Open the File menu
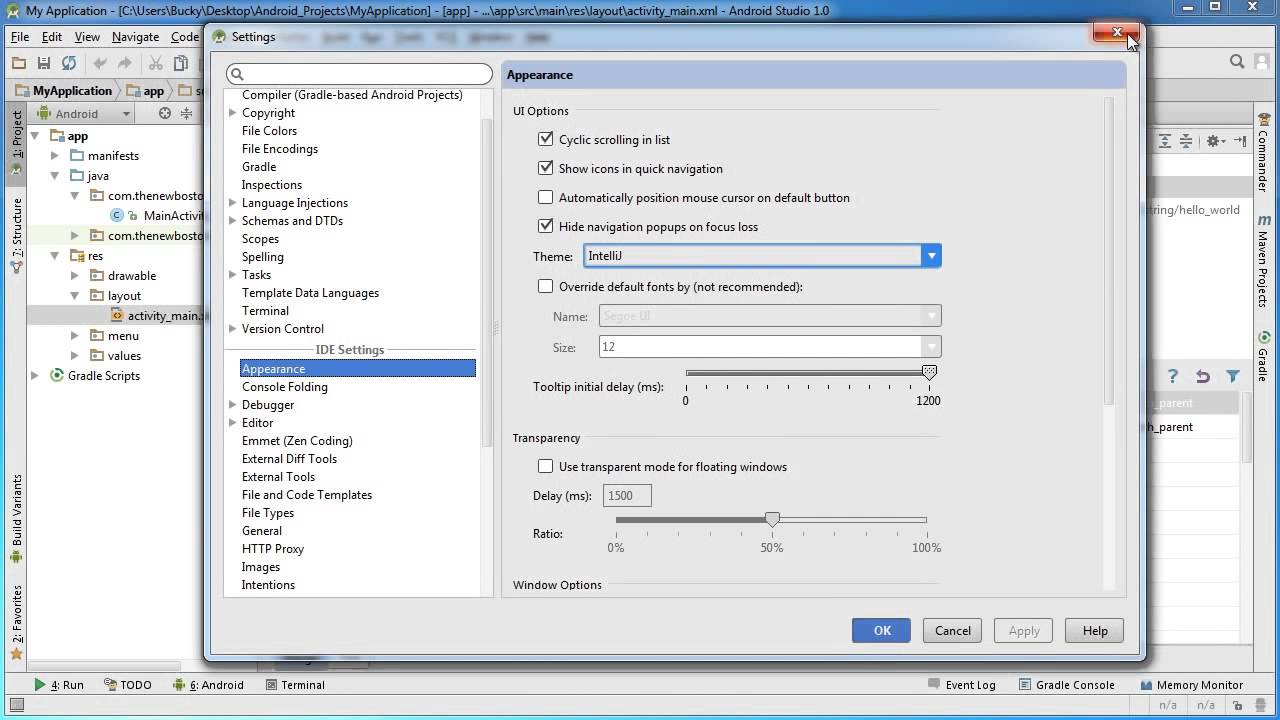 tap(20, 36)
